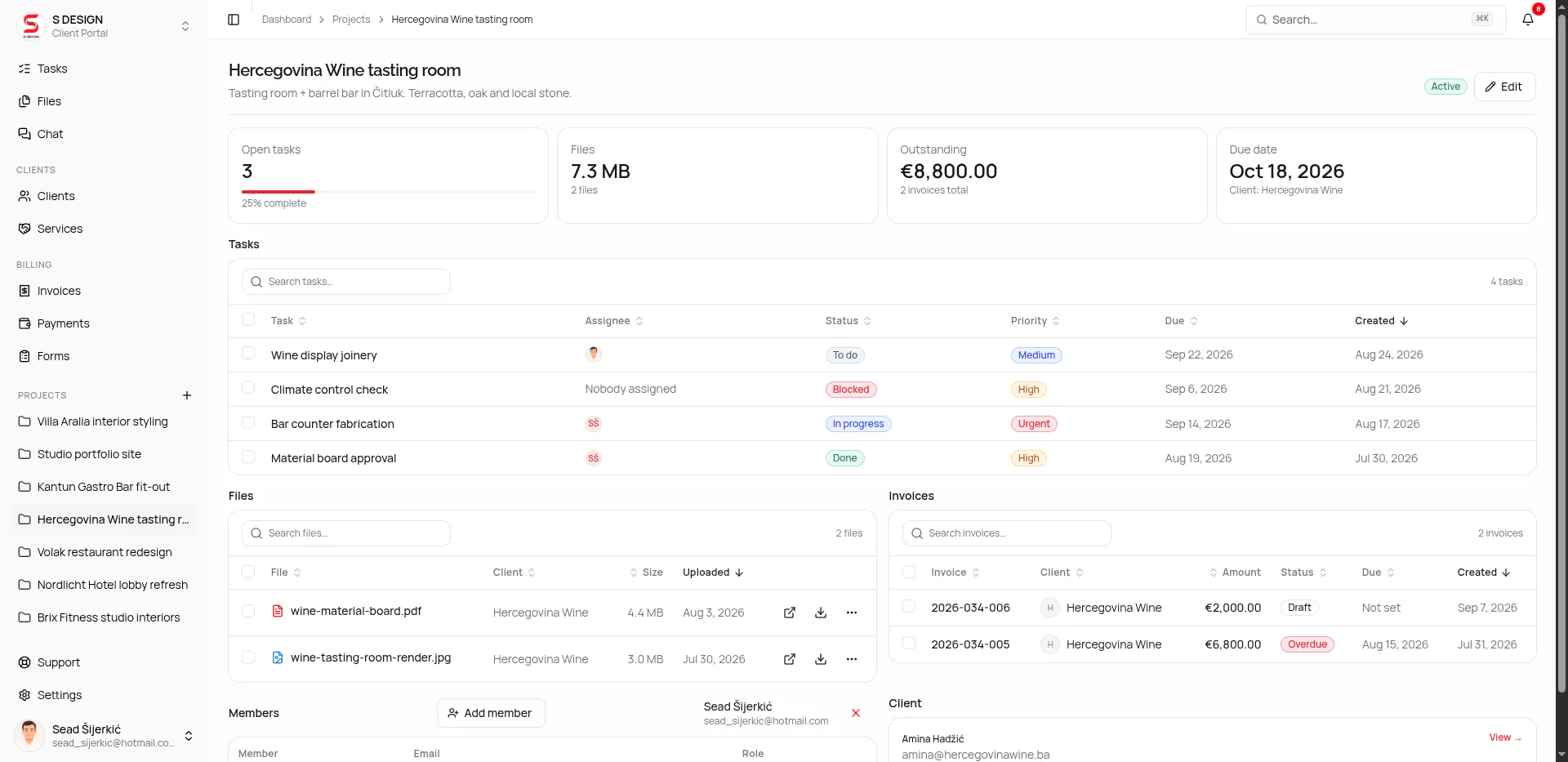
Task: Click the Settings gear icon
Action: click(x=24, y=695)
